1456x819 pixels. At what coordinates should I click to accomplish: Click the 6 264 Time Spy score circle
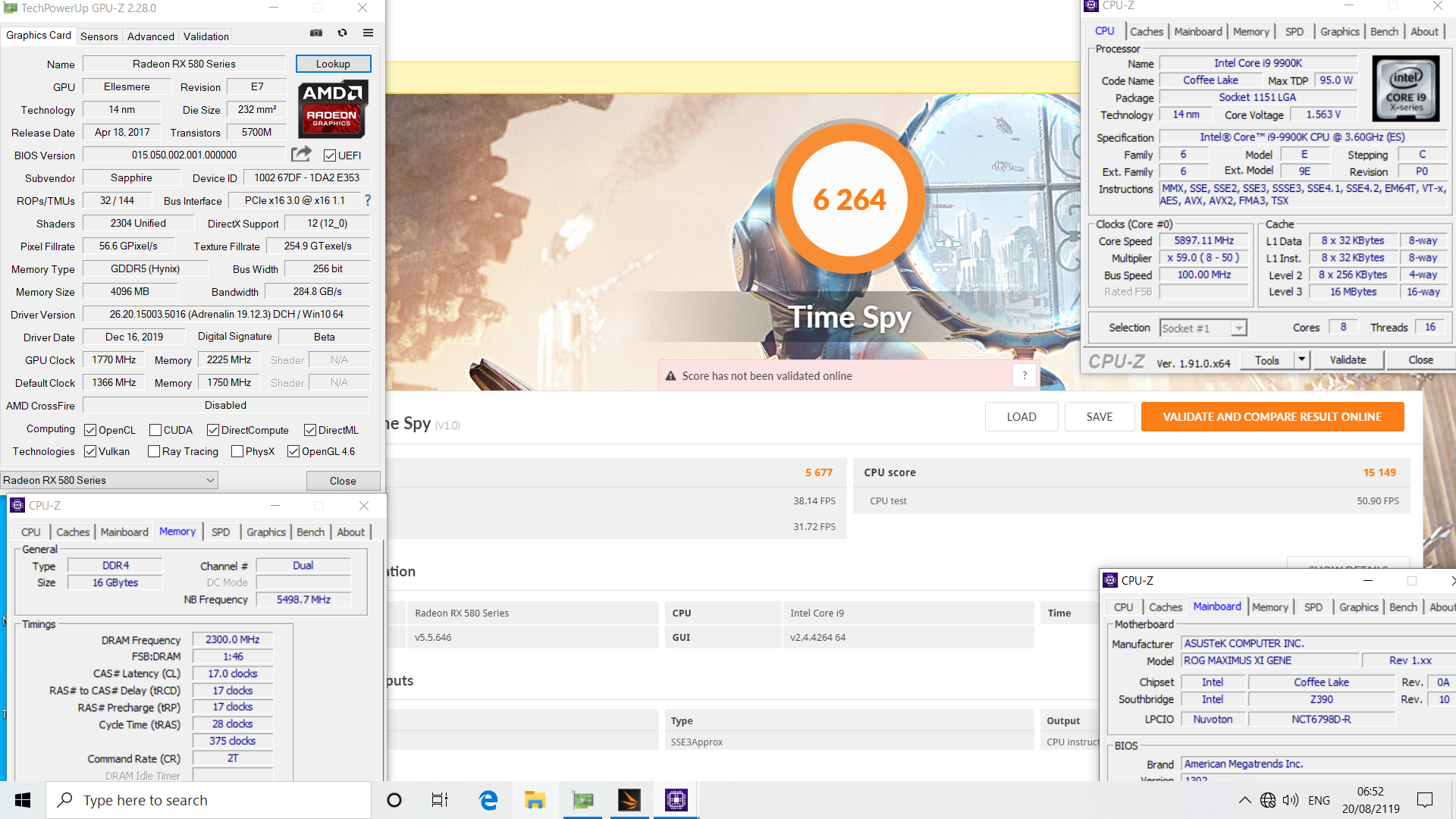[849, 200]
